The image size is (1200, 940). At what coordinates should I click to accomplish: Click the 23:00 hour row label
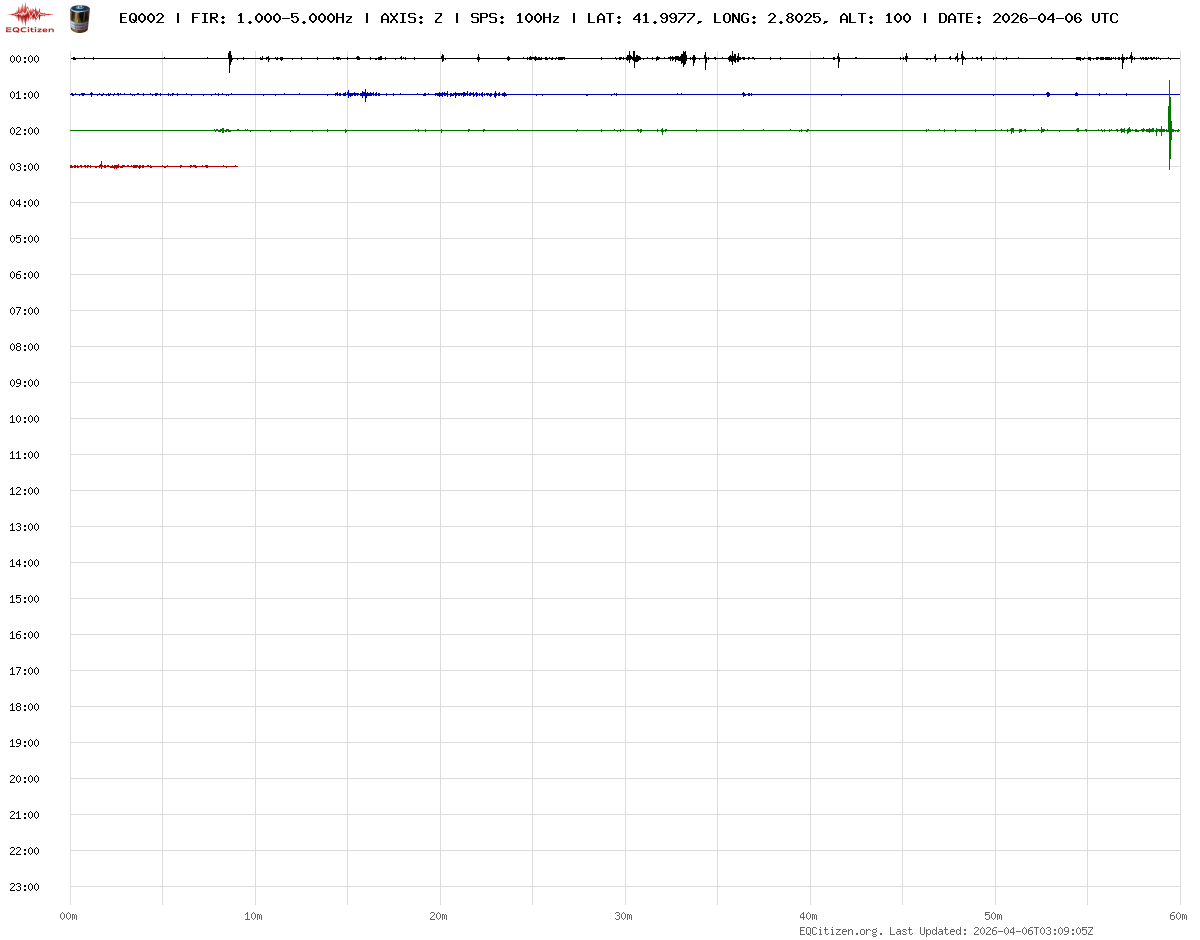click(24, 887)
